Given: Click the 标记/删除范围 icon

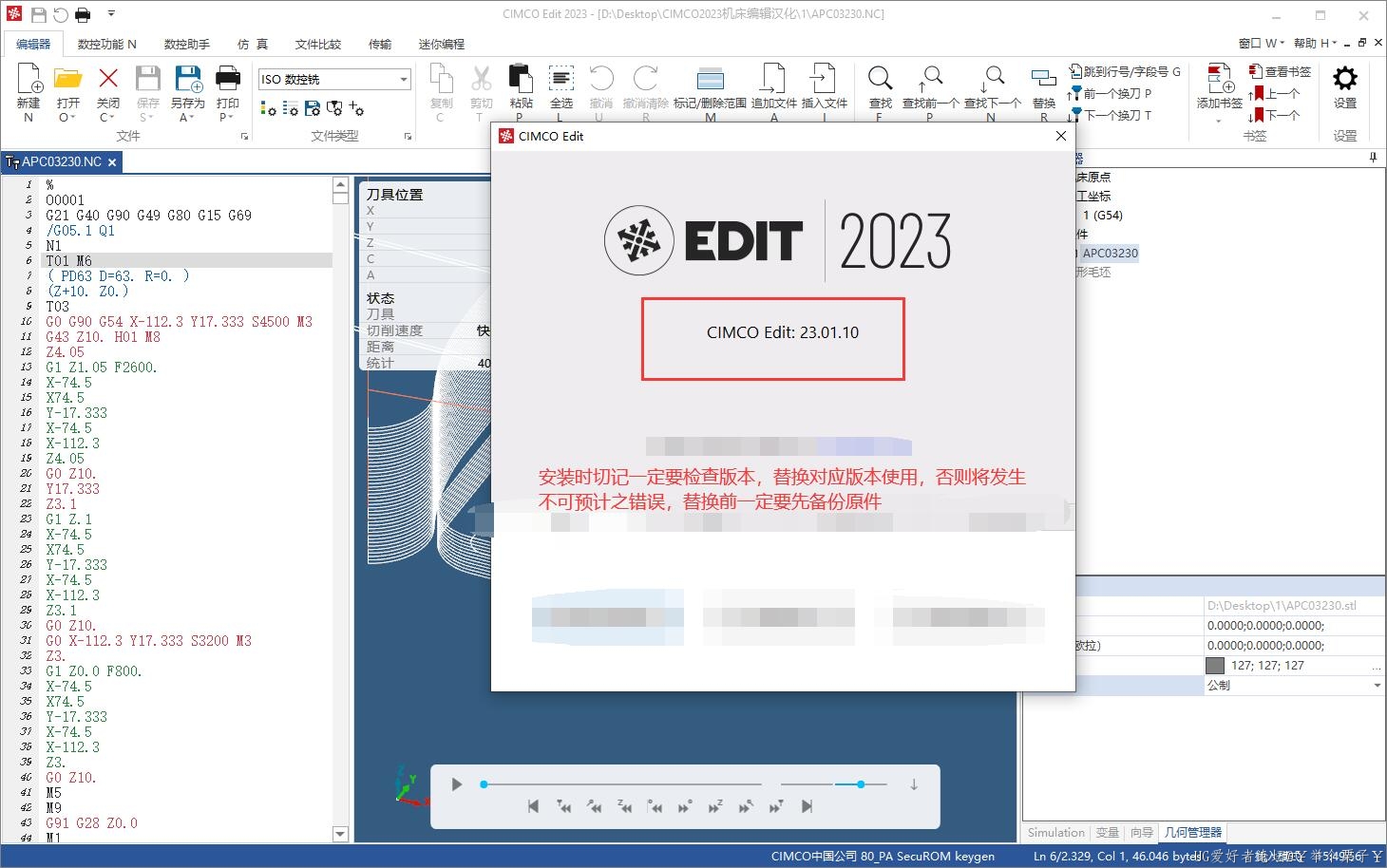Looking at the screenshot, I should click(710, 78).
